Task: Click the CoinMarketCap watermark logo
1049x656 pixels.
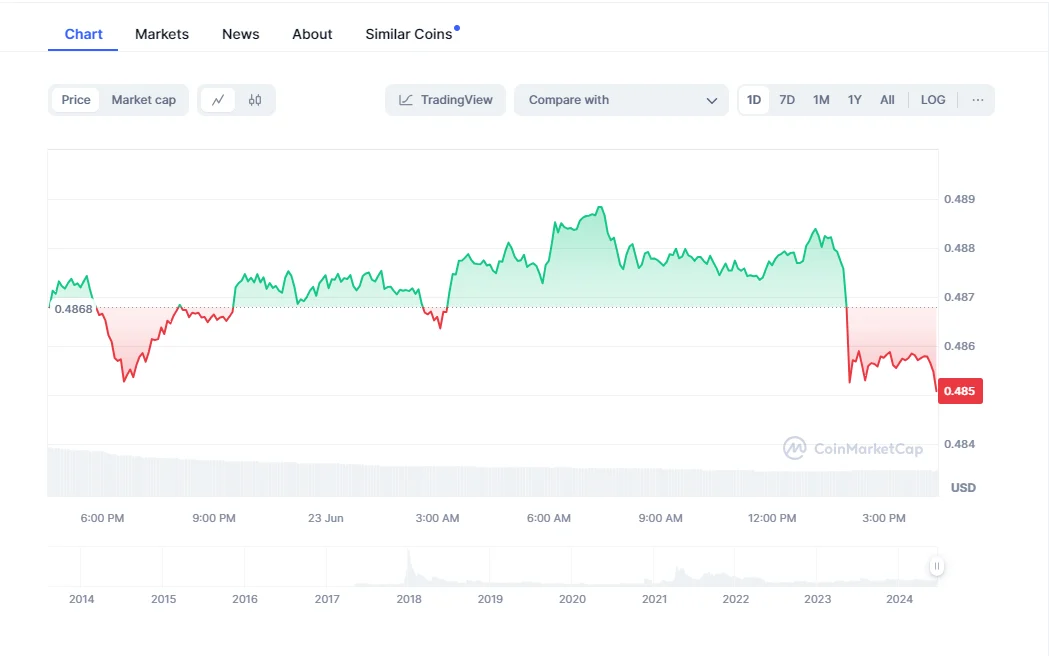Action: 853,449
